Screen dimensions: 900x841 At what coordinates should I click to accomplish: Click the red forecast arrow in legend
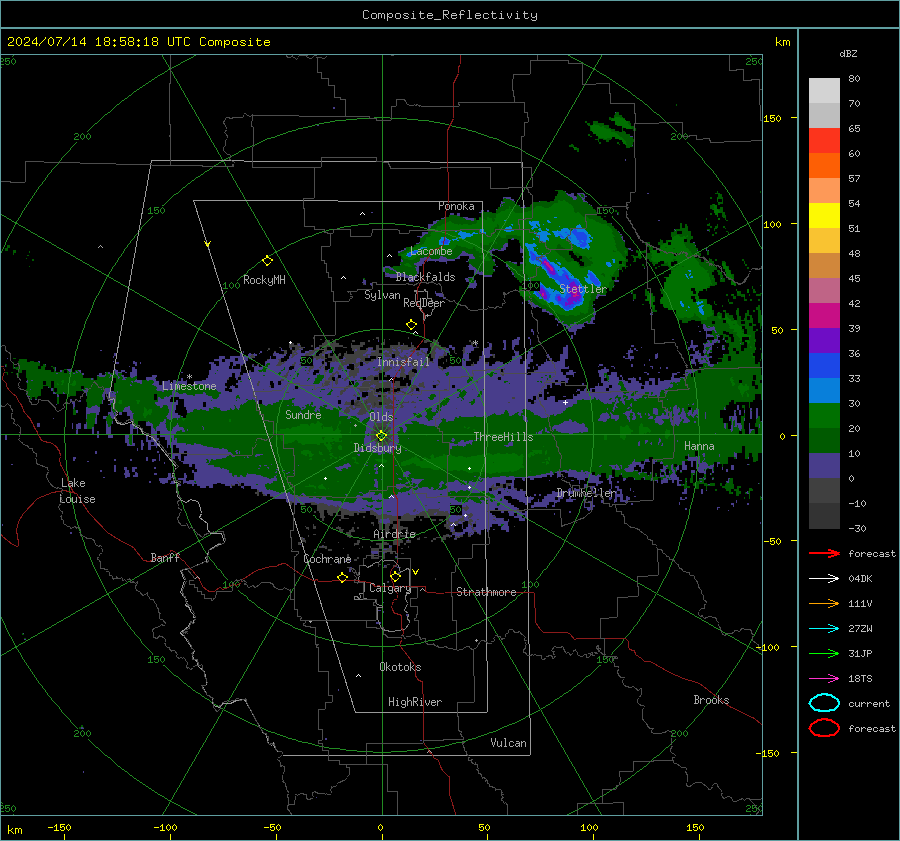click(824, 553)
